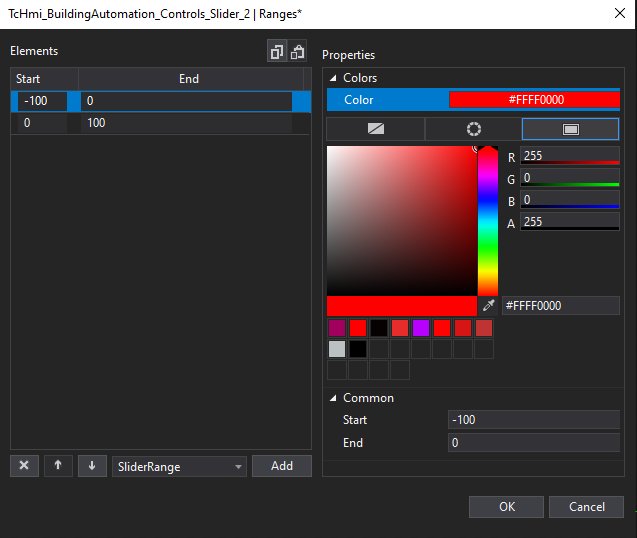Collapse the Colors section
This screenshot has width=637, height=538.
coord(333,78)
